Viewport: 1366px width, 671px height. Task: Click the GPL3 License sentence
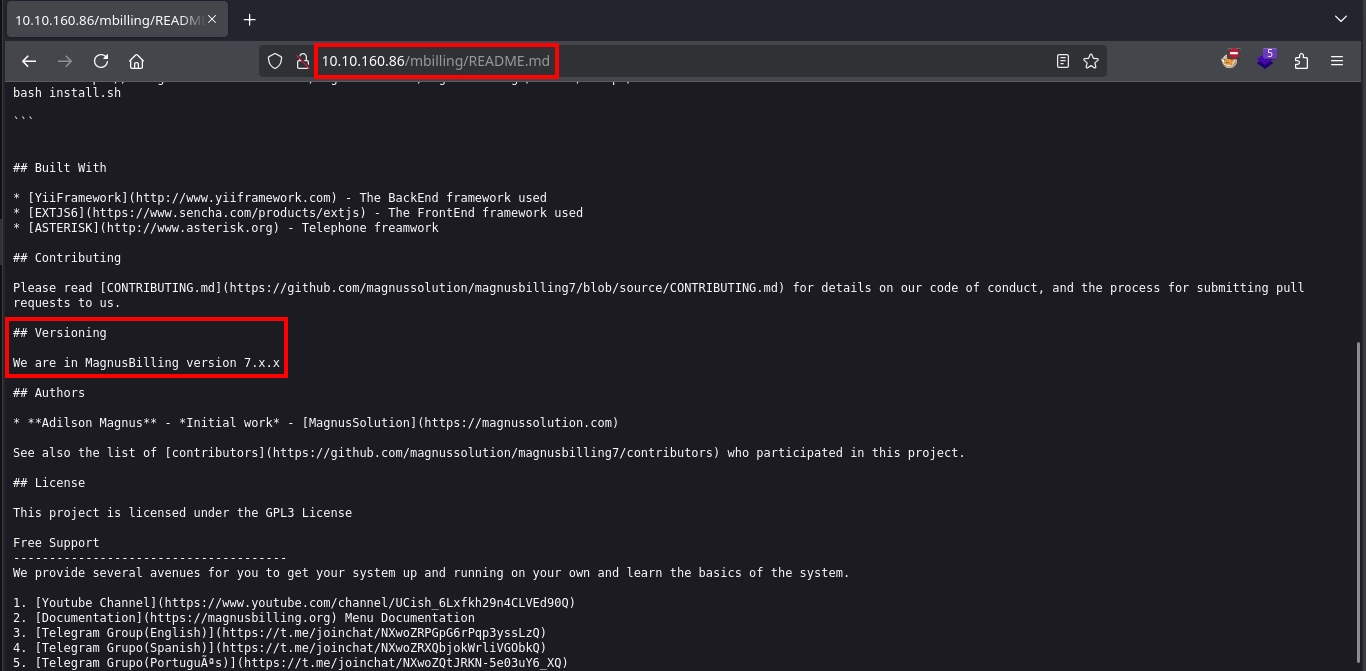[x=183, y=513]
